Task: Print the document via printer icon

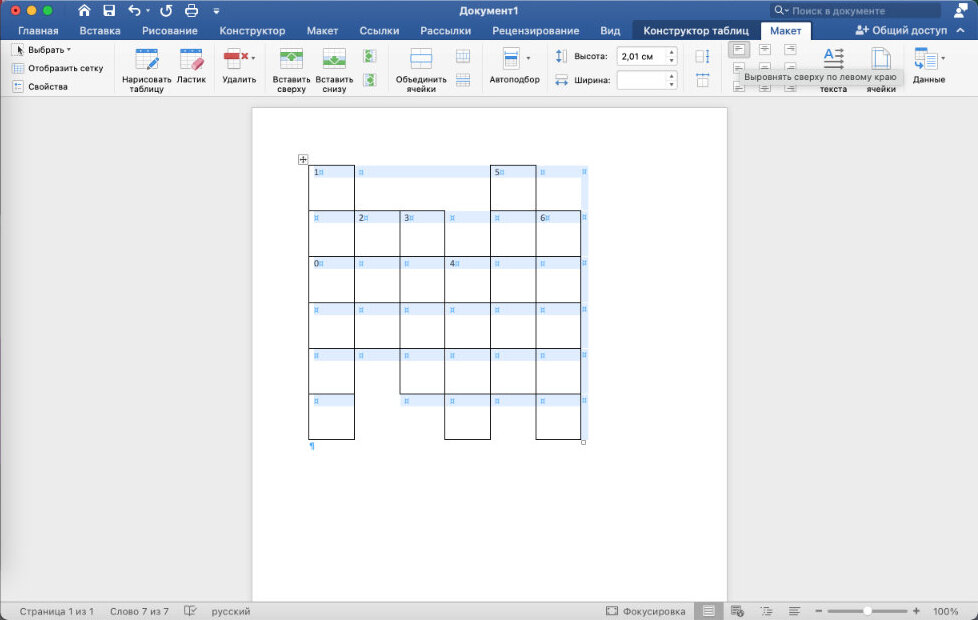Action: 191,11
